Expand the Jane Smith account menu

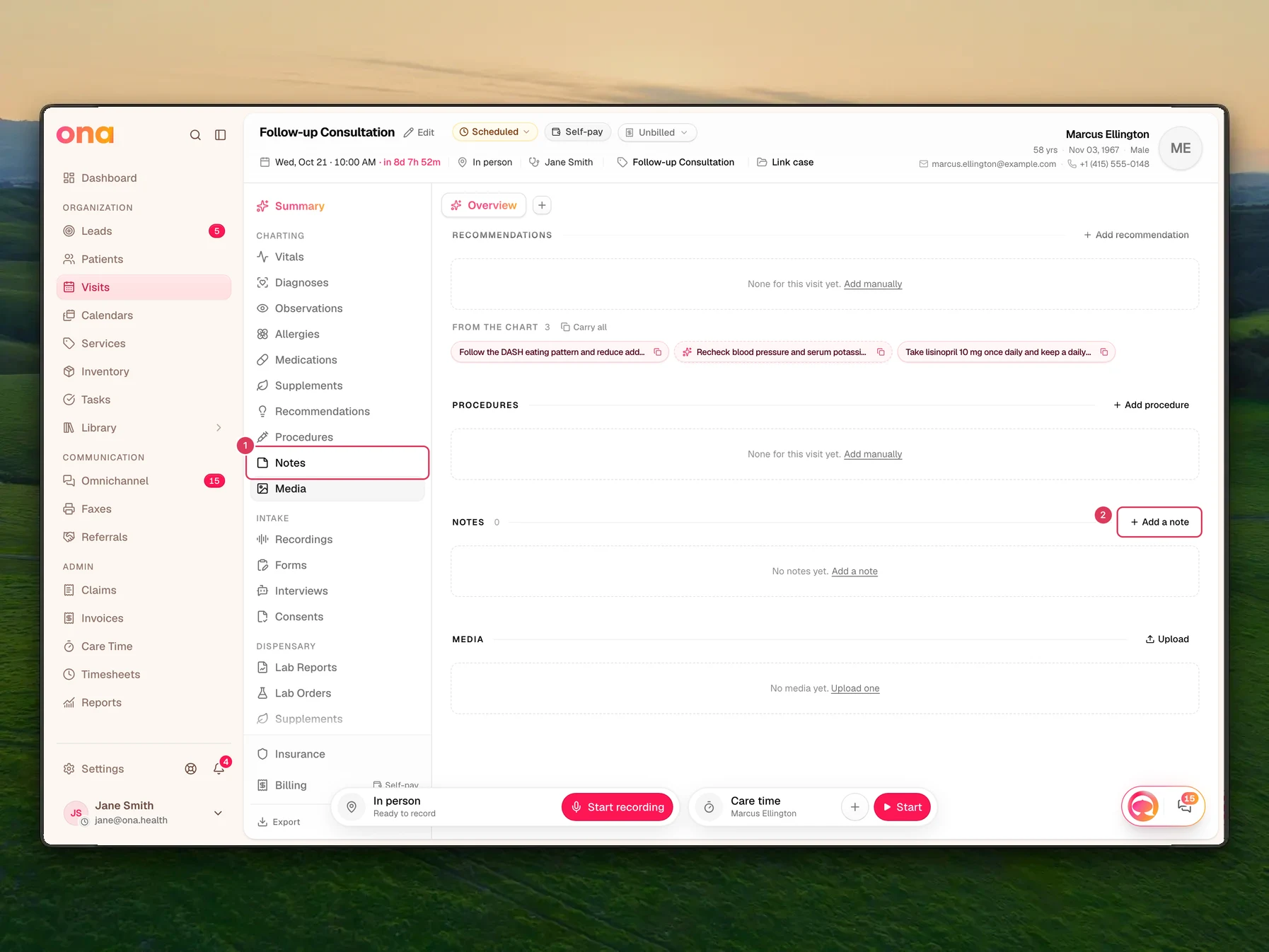[218, 813]
